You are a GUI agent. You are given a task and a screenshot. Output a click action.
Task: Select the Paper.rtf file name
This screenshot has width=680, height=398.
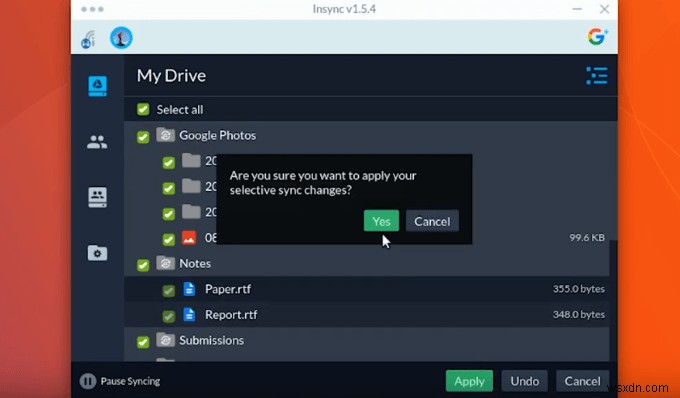(228, 289)
